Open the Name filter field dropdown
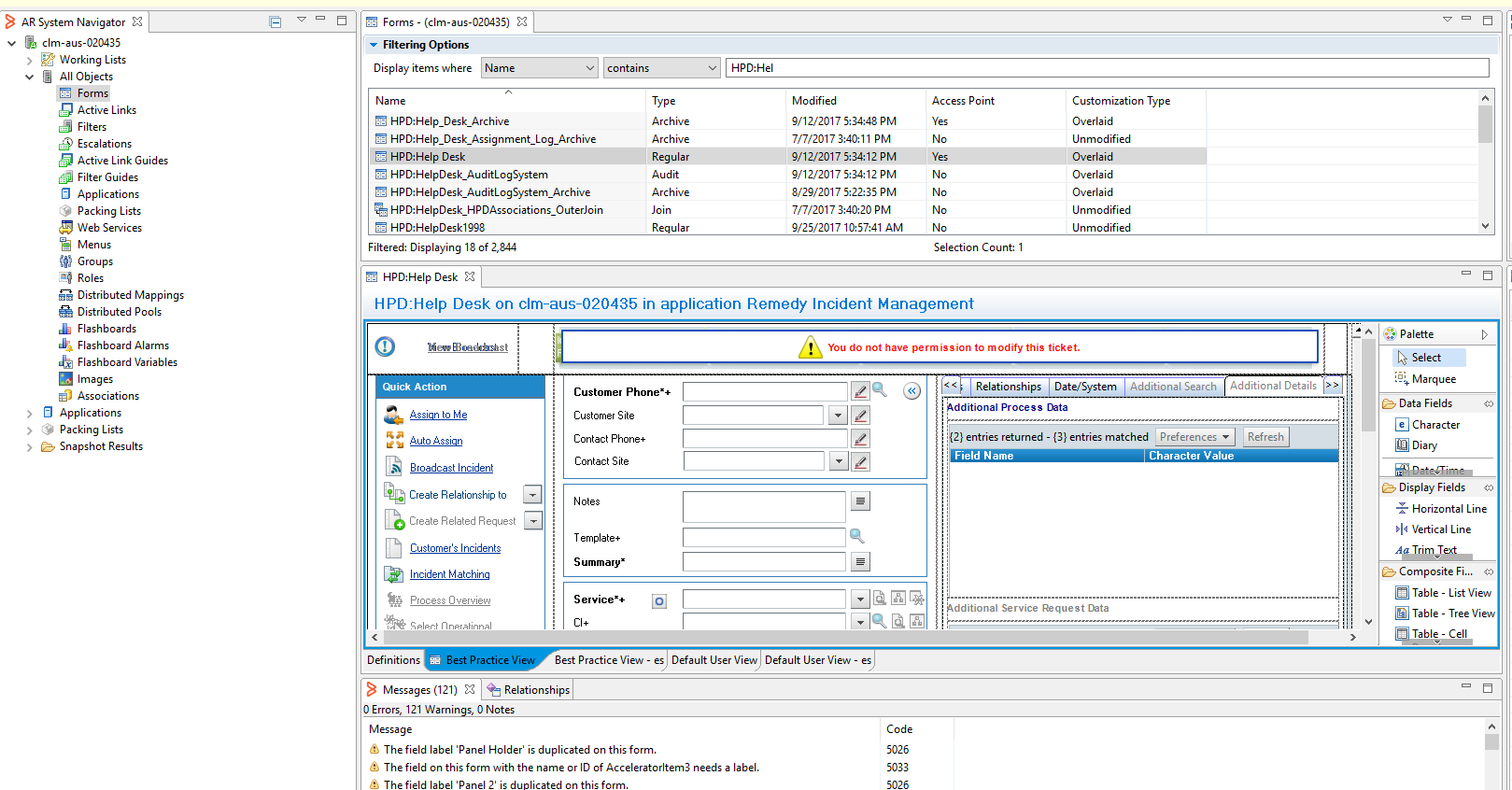This screenshot has height=790, width=1512. point(589,68)
